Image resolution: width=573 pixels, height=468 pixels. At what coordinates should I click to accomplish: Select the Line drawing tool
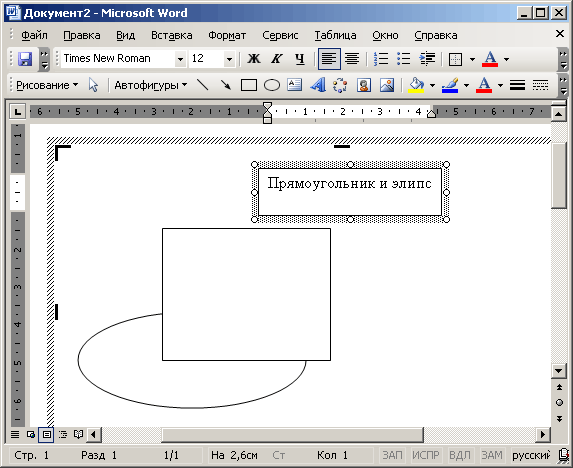click(202, 85)
